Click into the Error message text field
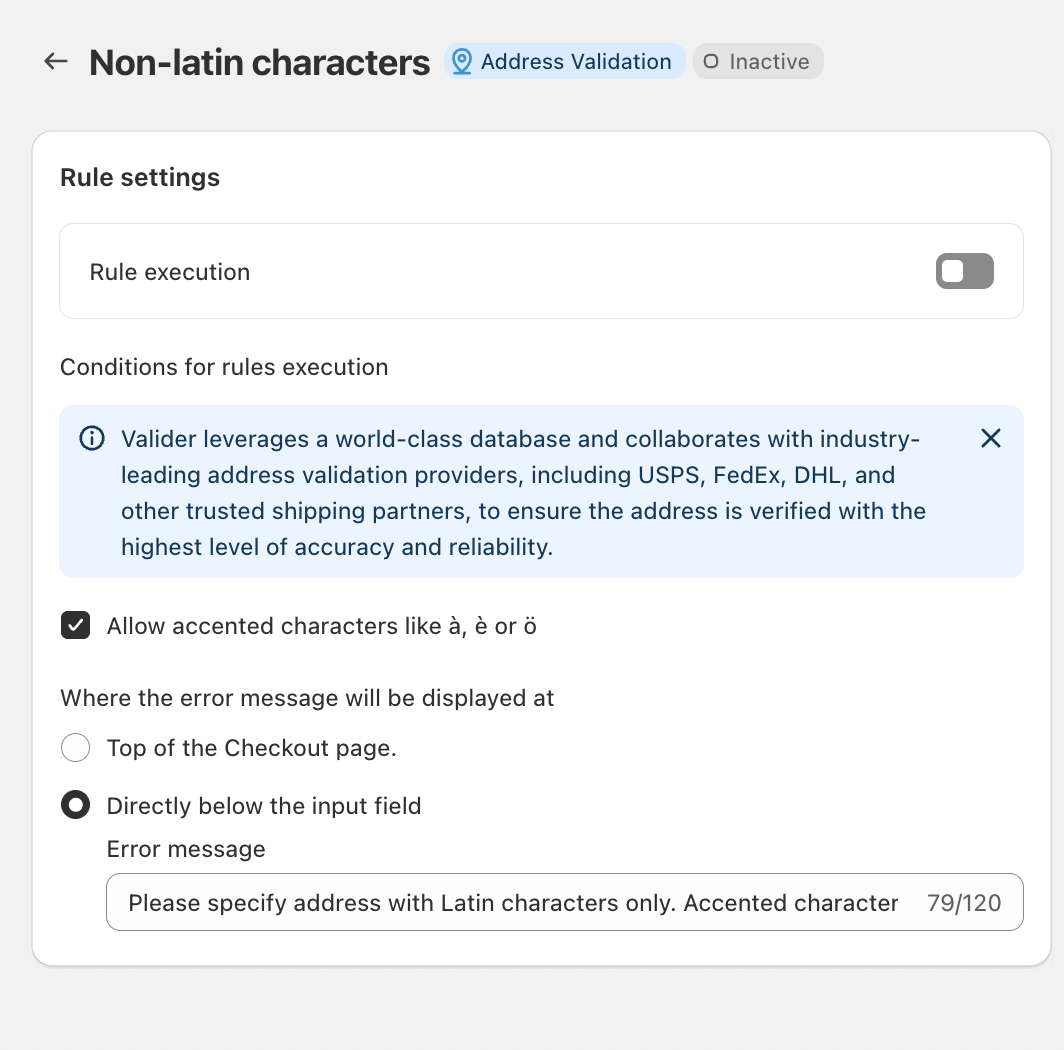 tap(512, 903)
